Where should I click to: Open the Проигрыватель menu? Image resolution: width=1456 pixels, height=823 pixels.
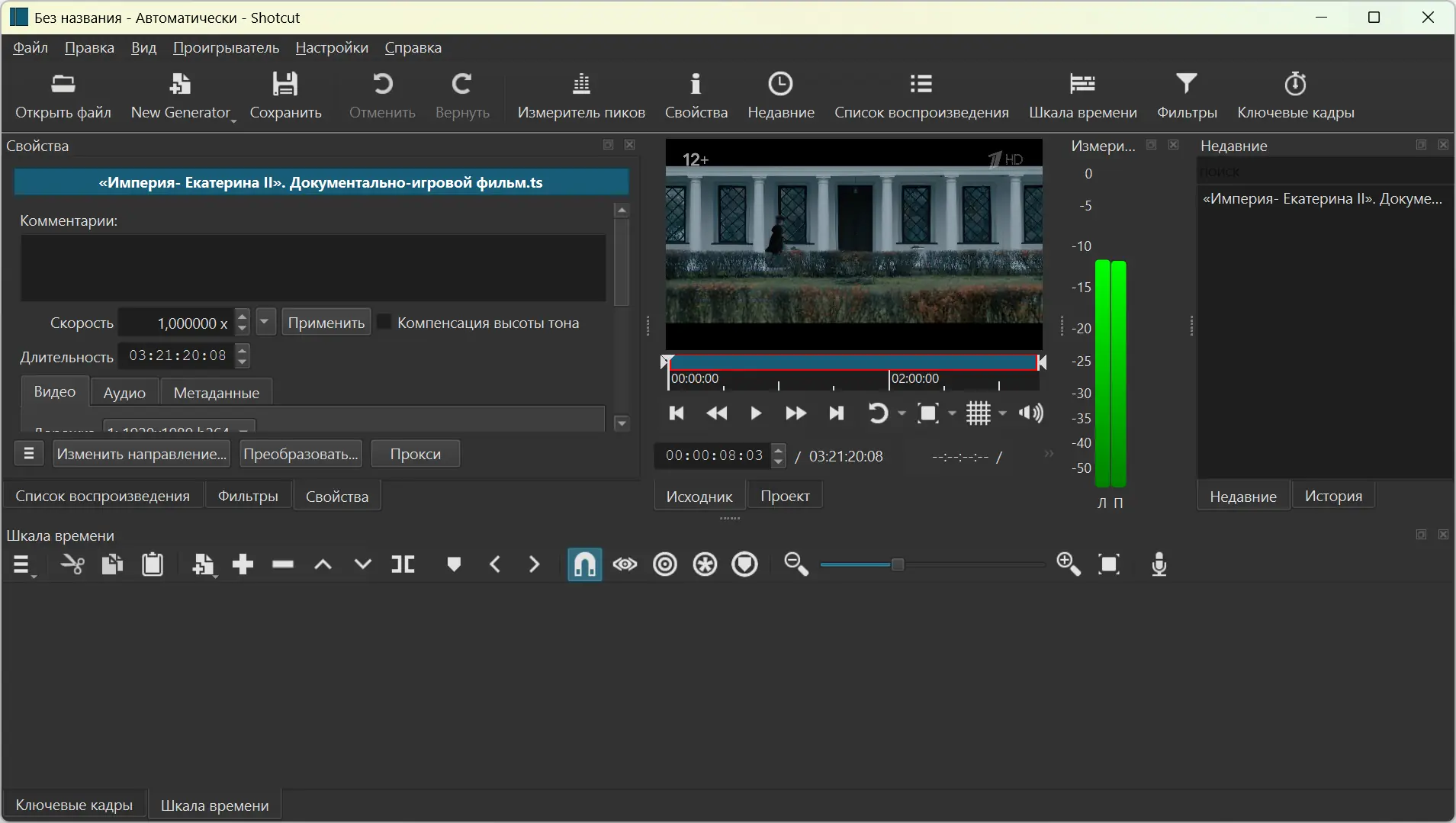click(x=226, y=47)
